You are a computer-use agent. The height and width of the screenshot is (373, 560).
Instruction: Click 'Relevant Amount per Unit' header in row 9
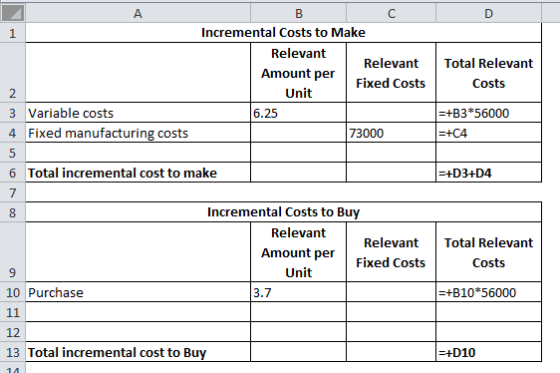pyautogui.click(x=299, y=252)
